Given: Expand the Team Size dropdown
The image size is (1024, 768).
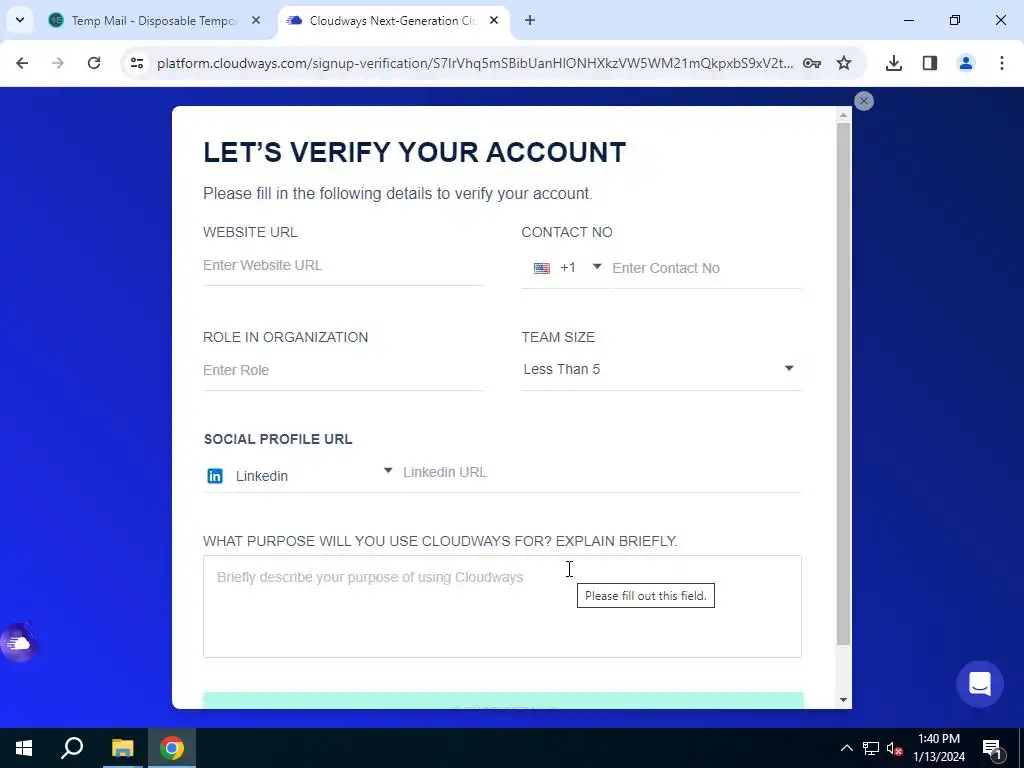Looking at the screenshot, I should pyautogui.click(x=661, y=370).
